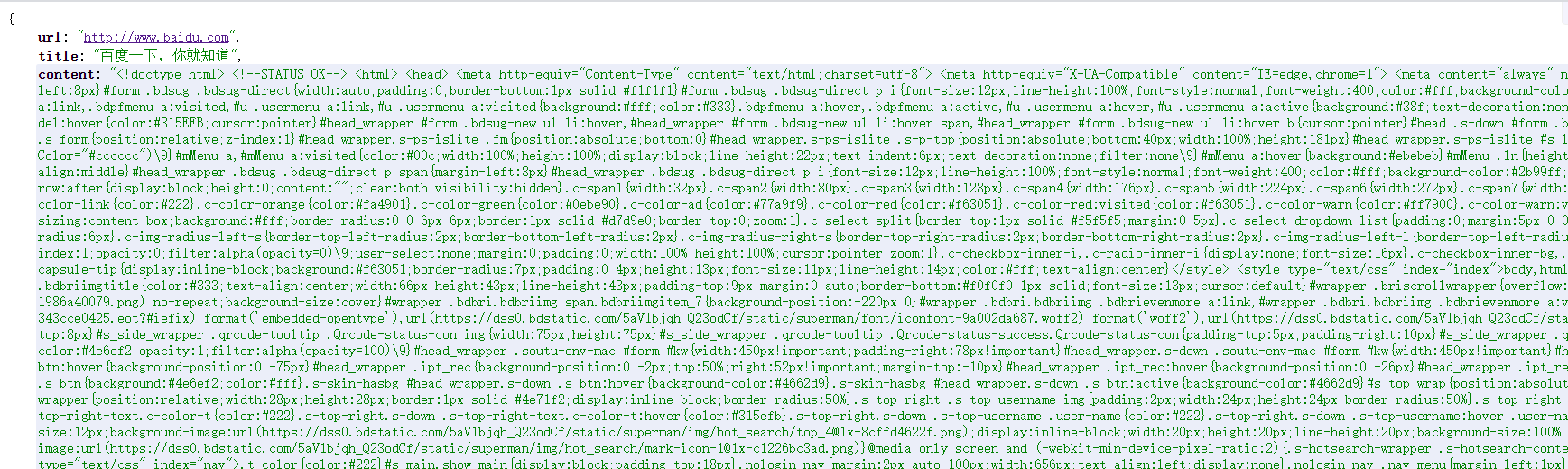
Task: Click the <!doctype html> text
Action: coord(171,74)
